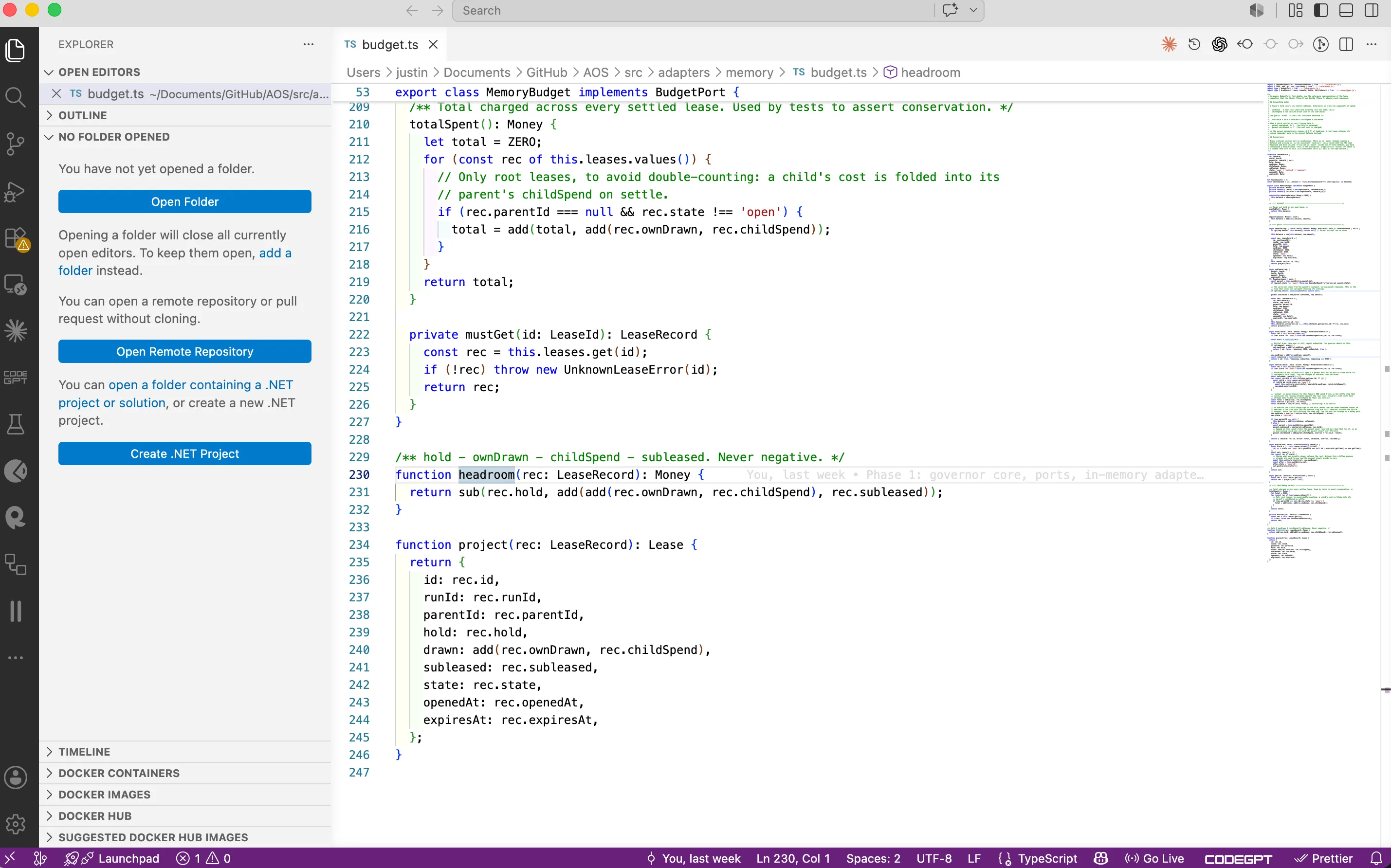Viewport: 1391px width, 868px height.
Task: Open the Remote Explorer view
Action: (x=16, y=285)
